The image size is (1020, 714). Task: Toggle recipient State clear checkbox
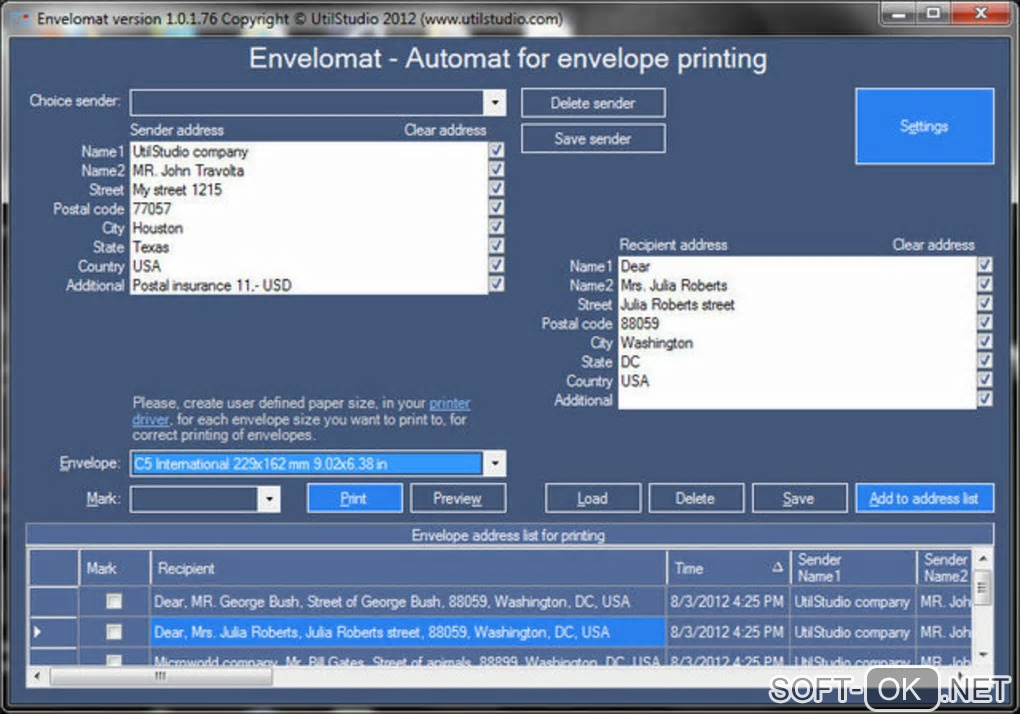pos(985,360)
